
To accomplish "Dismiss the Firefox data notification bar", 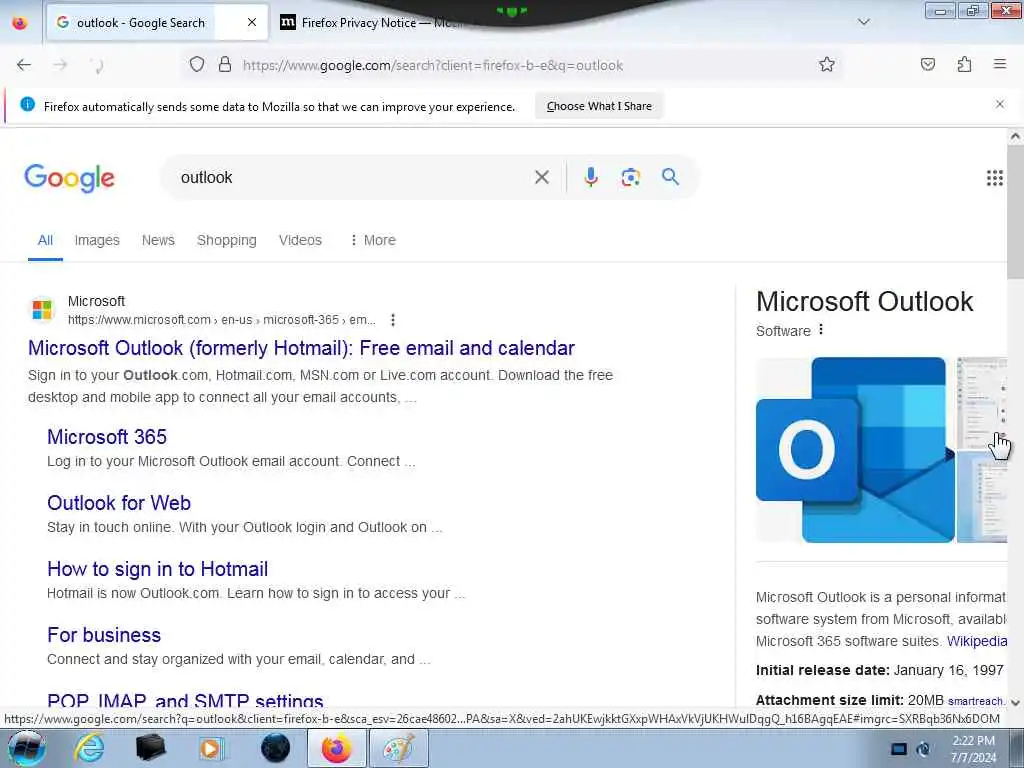I will (999, 104).
